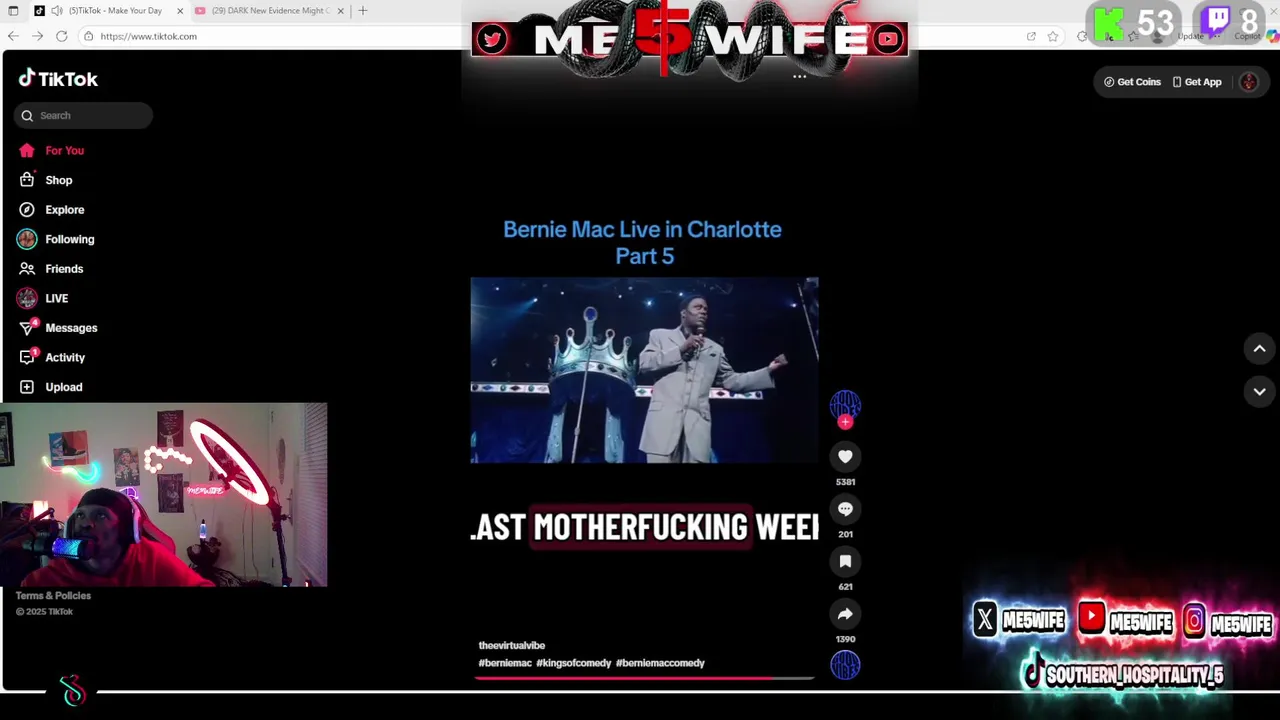1280x720 pixels.
Task: Open the Shop page
Action: pos(59,180)
